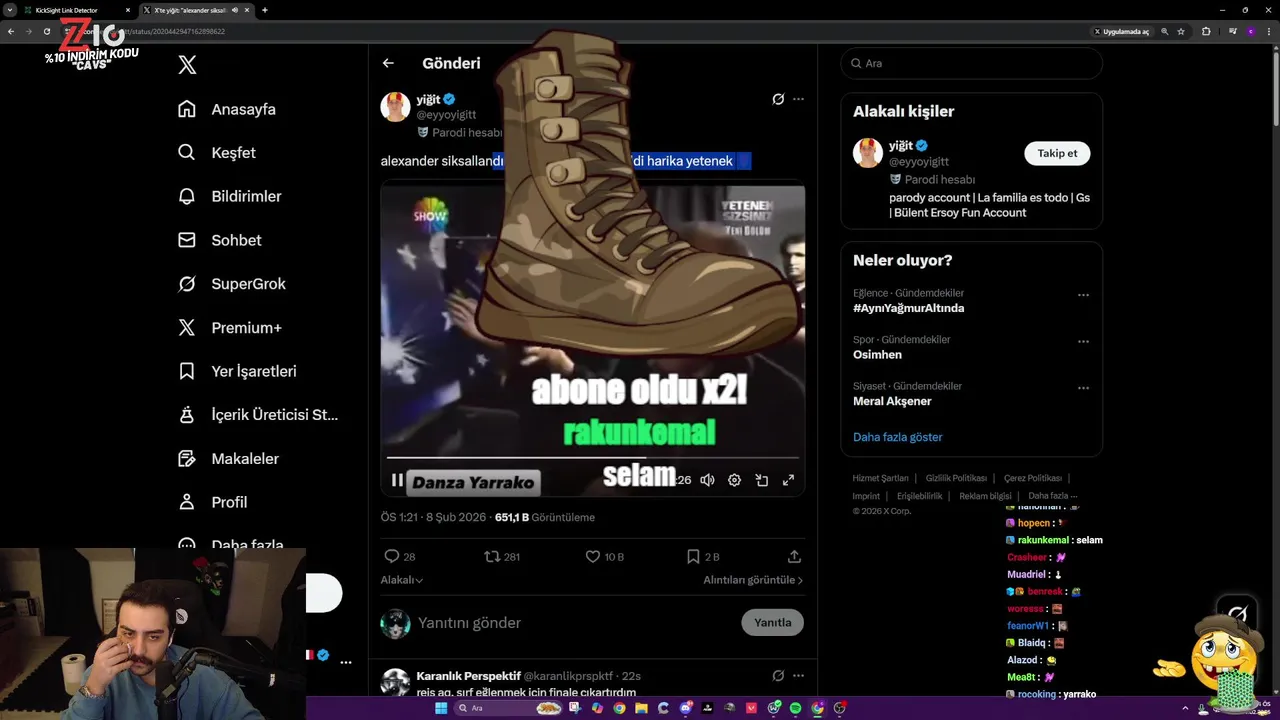Click Uygulamada aç in address bar
Viewport: 1280px width, 720px height.
1121,31
